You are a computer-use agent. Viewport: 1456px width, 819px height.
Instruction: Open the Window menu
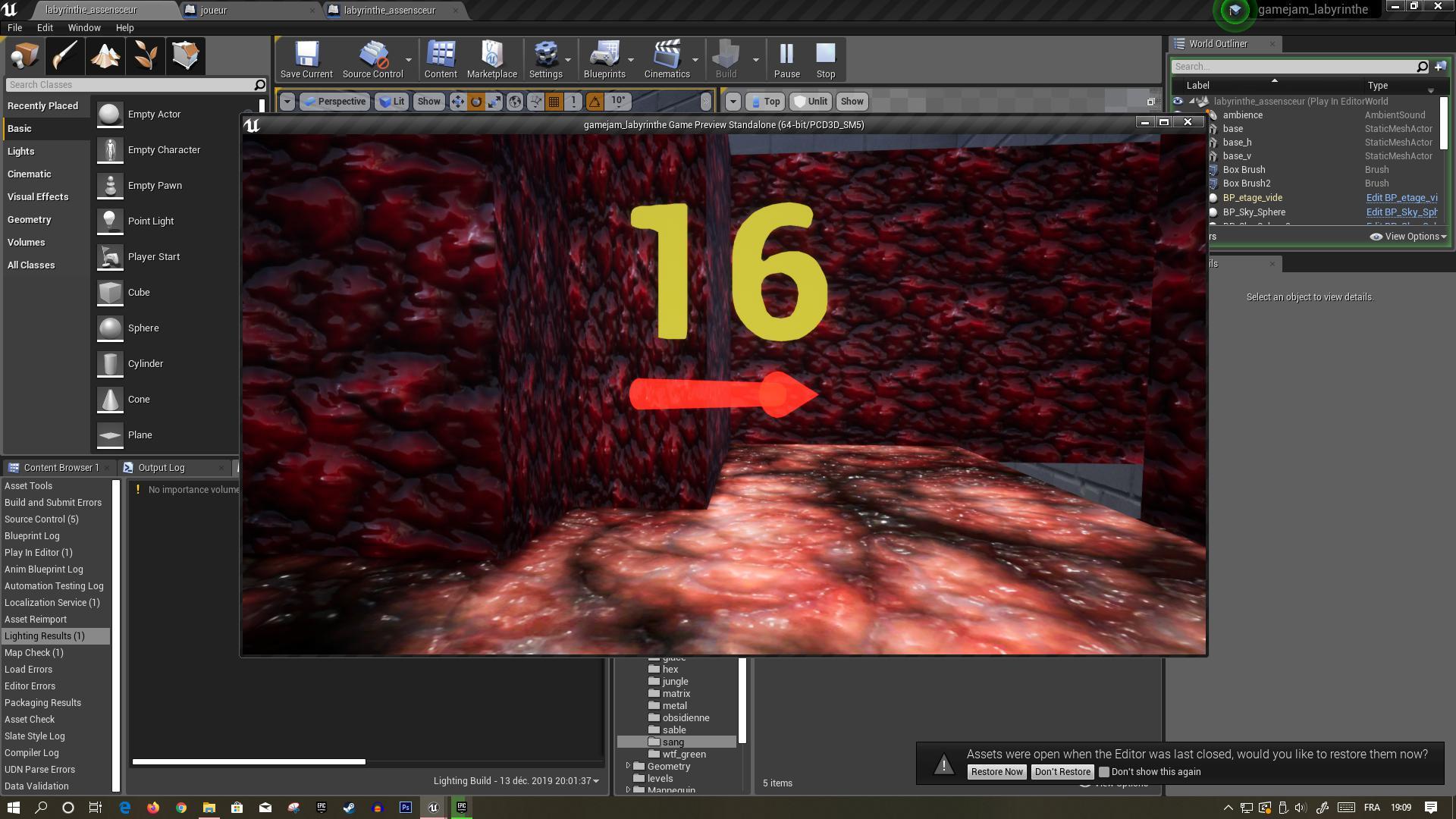pos(84,27)
